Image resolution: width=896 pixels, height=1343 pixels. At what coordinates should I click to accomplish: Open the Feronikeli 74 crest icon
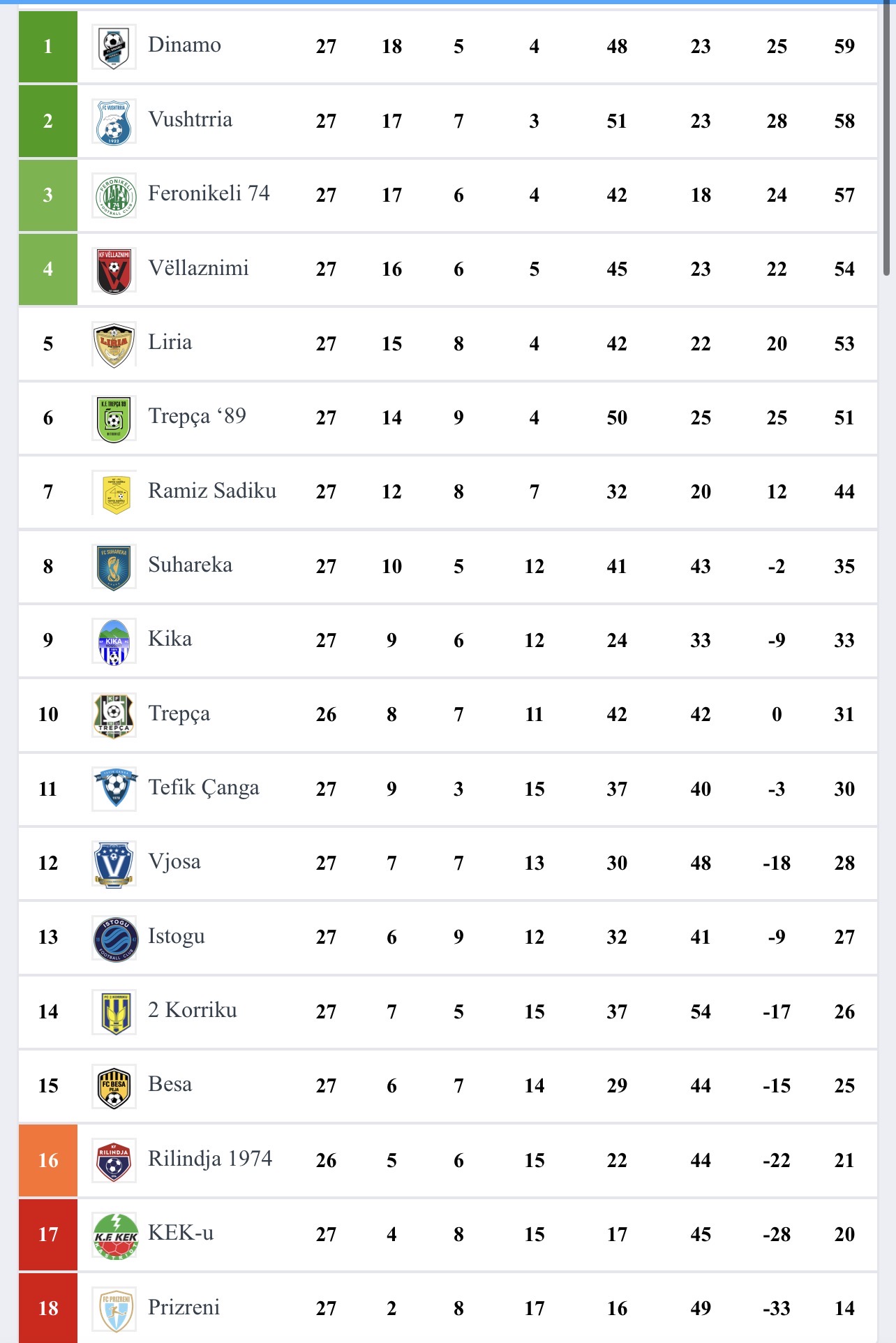[114, 195]
